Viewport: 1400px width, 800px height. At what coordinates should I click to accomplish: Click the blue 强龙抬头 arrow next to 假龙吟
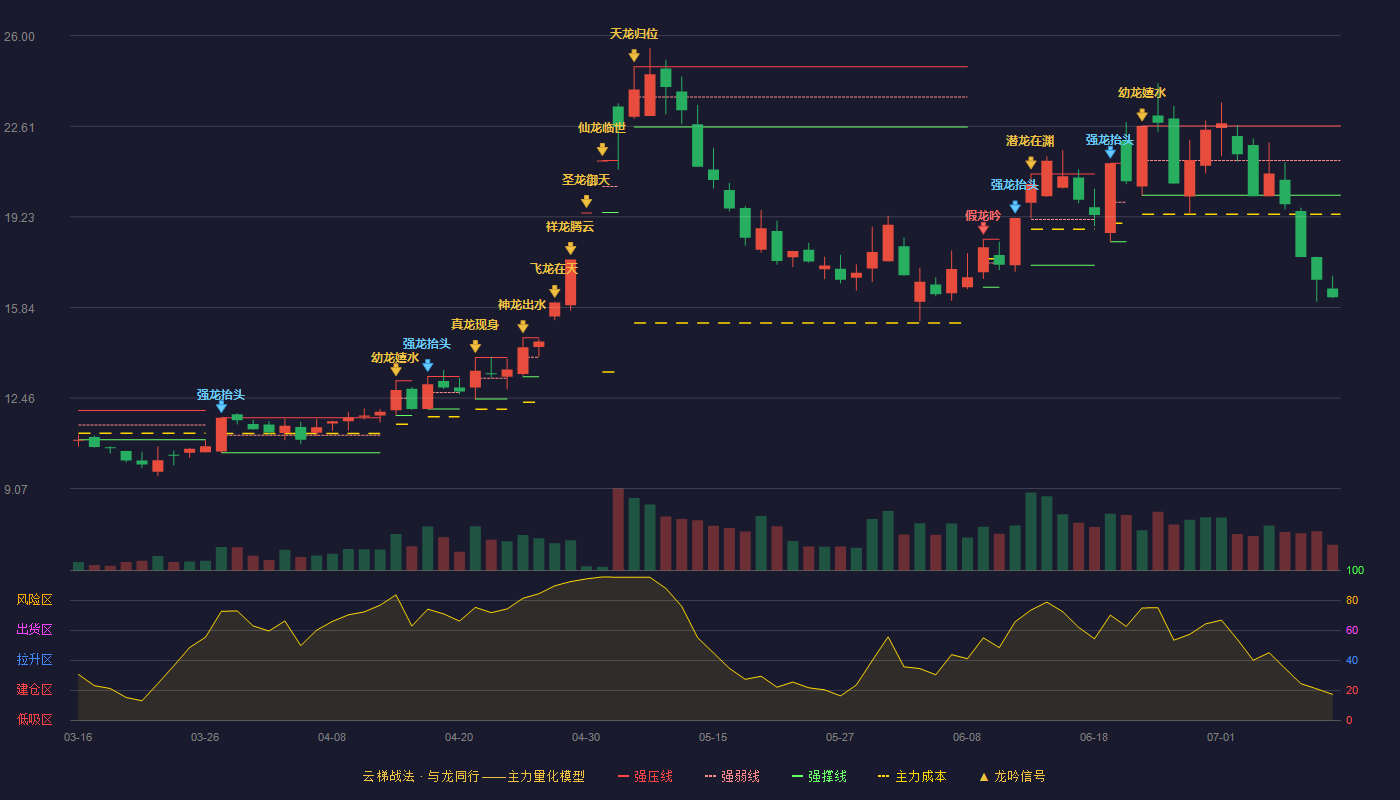1015,207
